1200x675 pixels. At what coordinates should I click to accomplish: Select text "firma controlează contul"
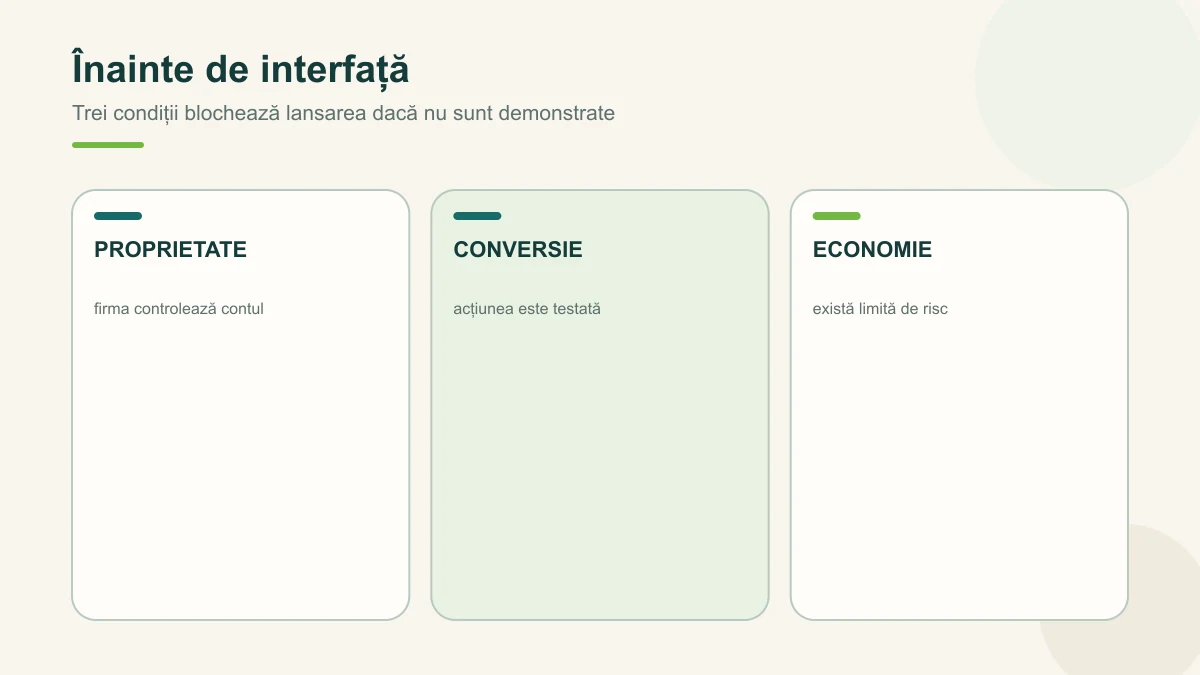point(179,309)
